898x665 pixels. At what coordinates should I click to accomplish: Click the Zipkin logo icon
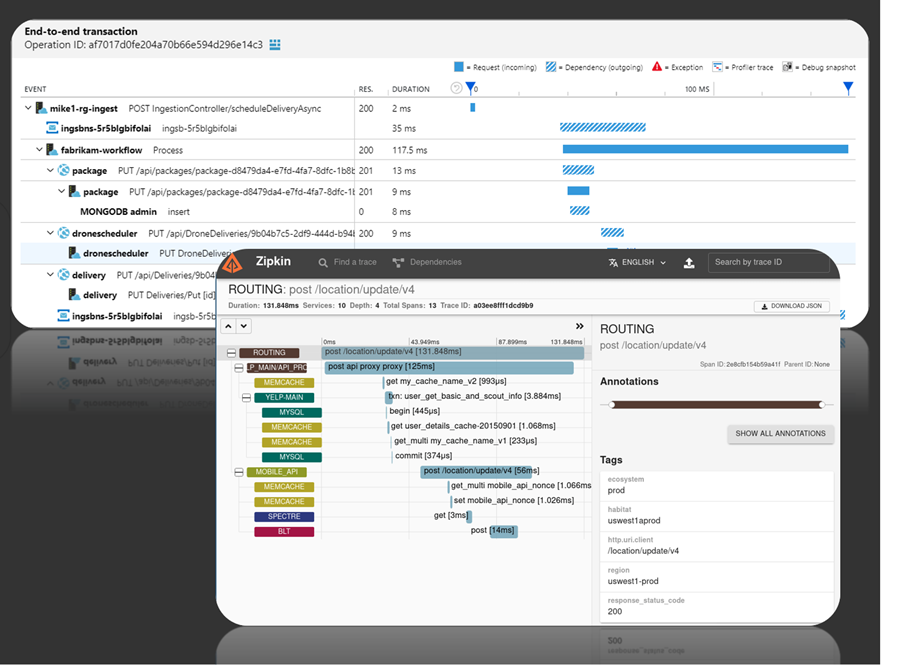[232, 263]
